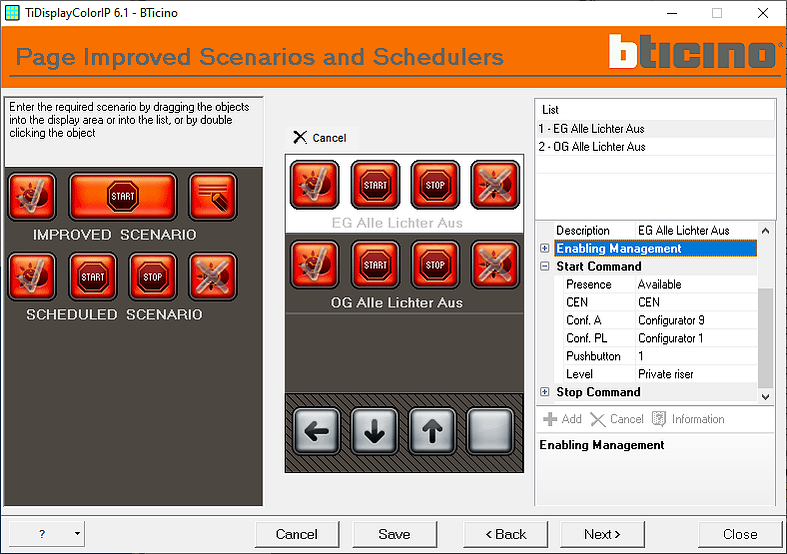Click the left arrow display navigation button
Image resolution: width=787 pixels, height=554 pixels.
[x=317, y=431]
